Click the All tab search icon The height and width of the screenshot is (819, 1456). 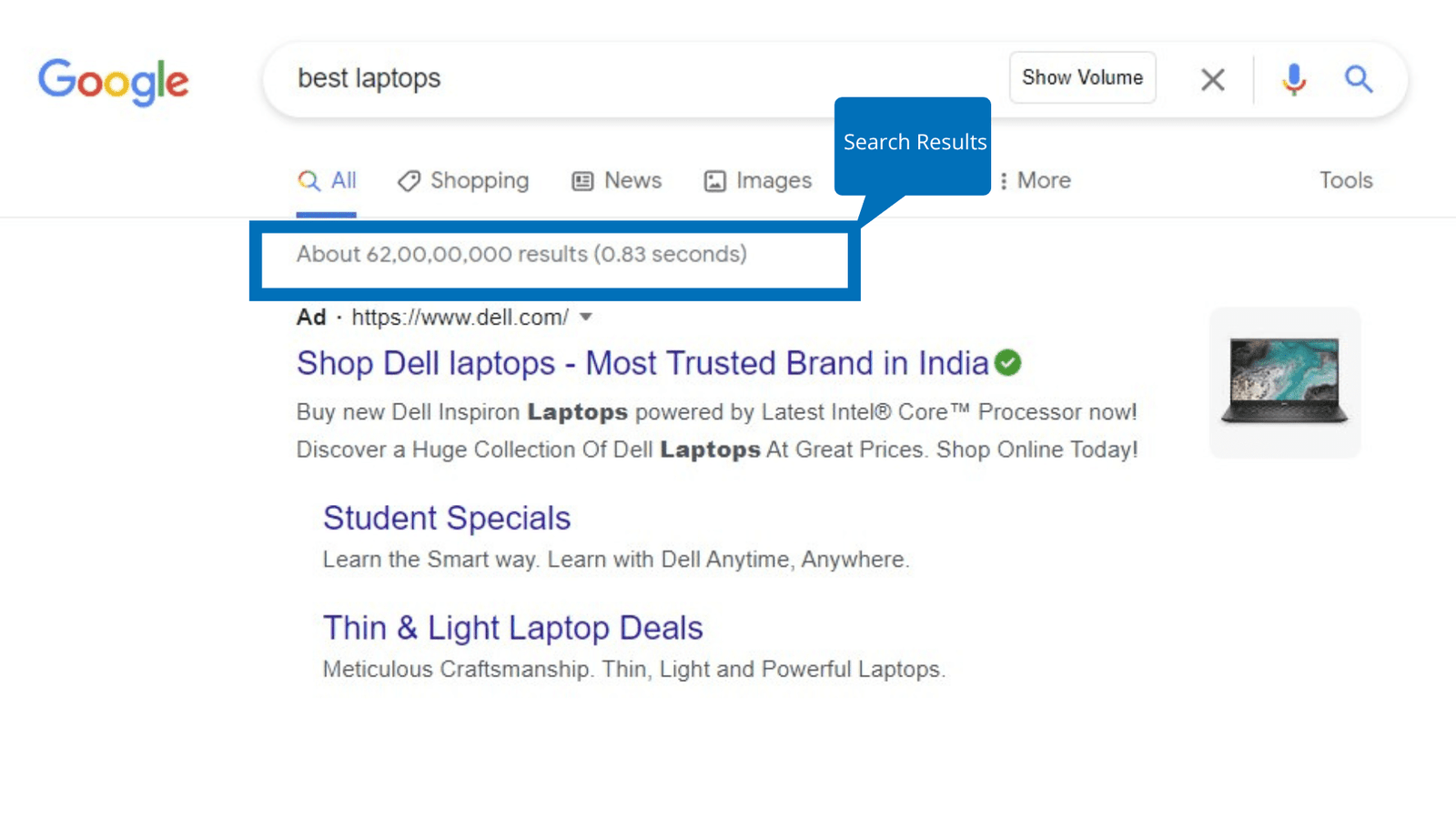(309, 181)
